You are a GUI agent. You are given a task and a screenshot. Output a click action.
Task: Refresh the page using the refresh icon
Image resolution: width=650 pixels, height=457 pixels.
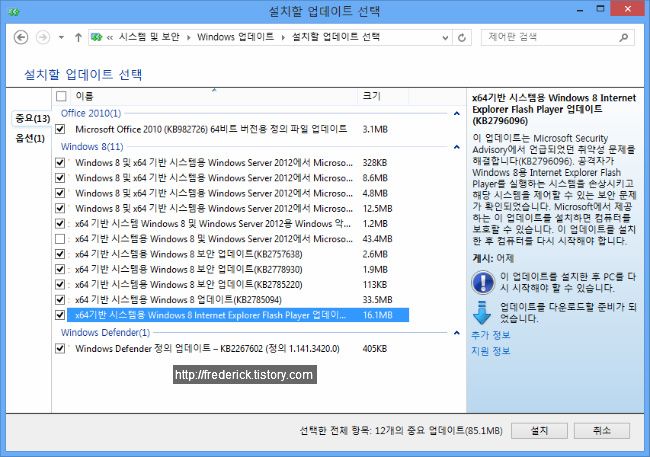click(x=462, y=38)
